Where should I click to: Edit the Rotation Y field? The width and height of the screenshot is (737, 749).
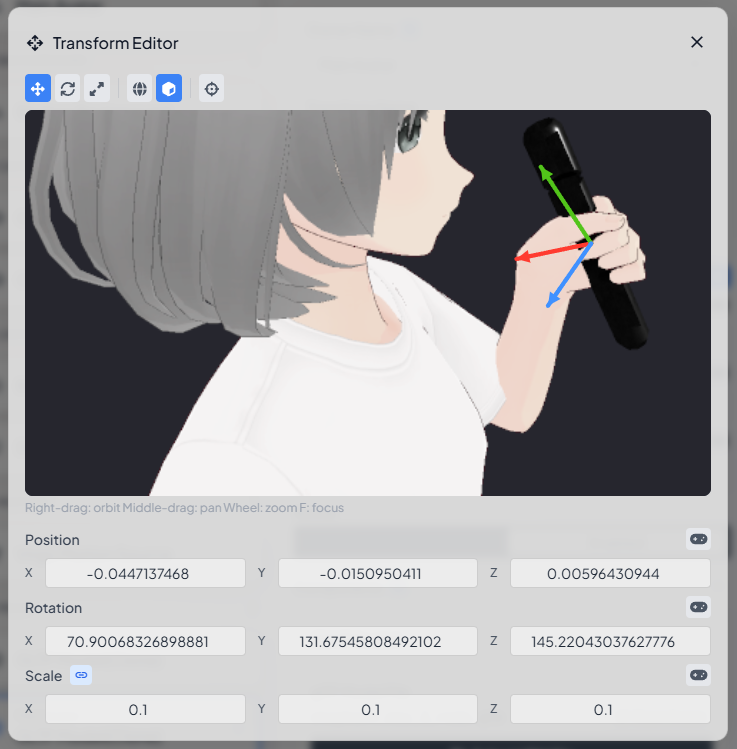(x=378, y=641)
